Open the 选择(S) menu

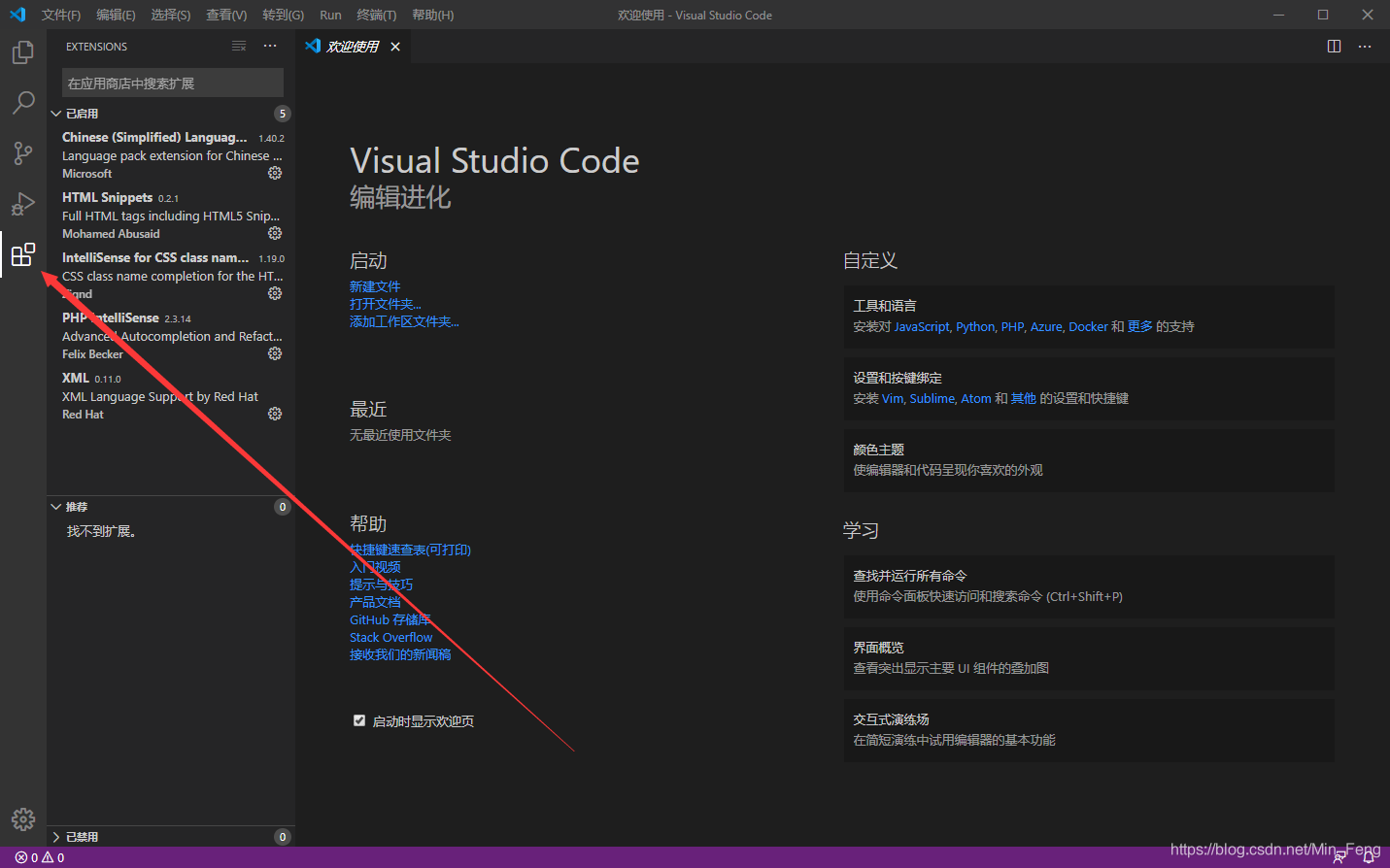(171, 15)
